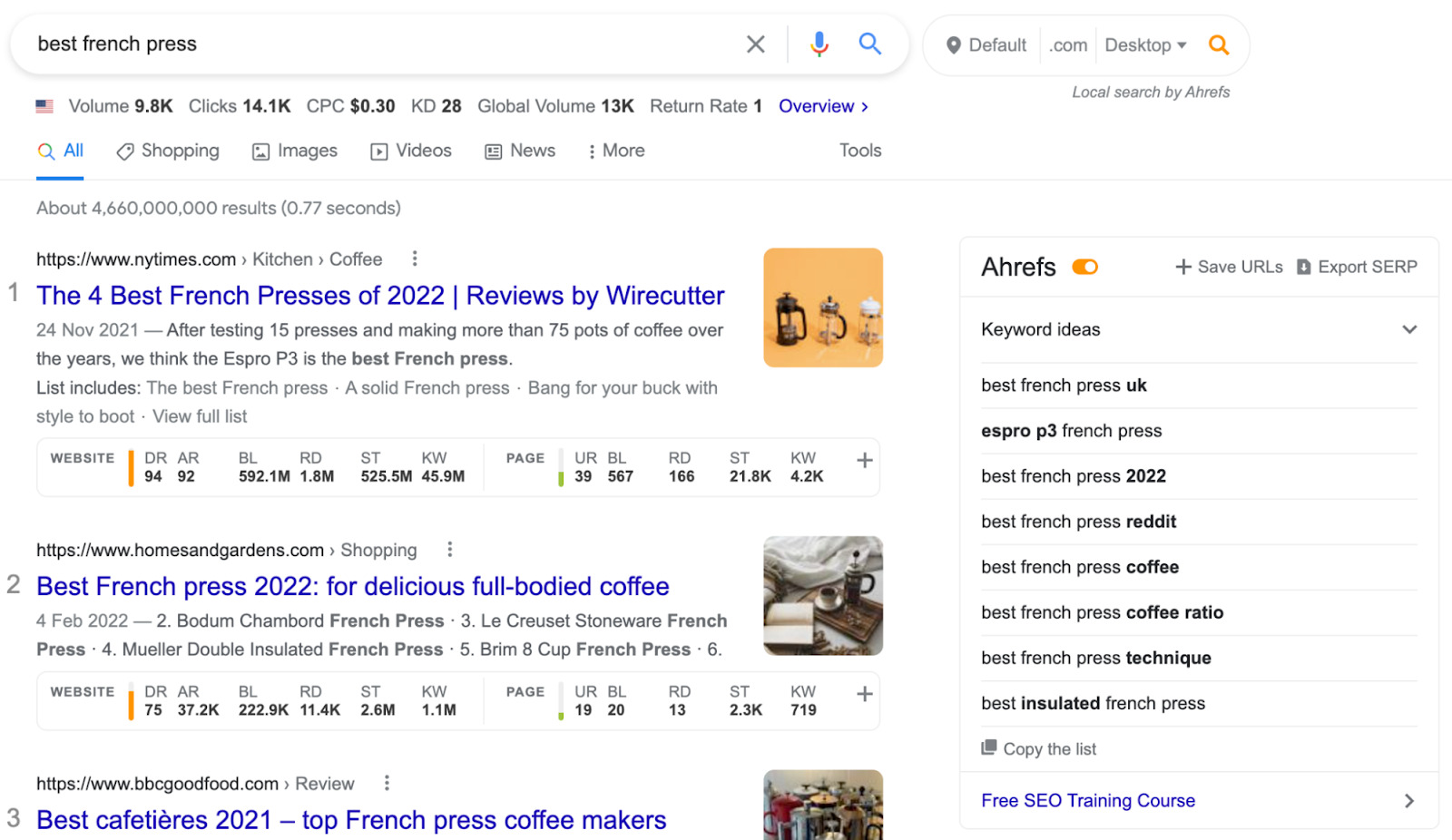Select keyword best french press coffee ratio
Viewport: 1452px width, 840px height.
[x=1102, y=612]
